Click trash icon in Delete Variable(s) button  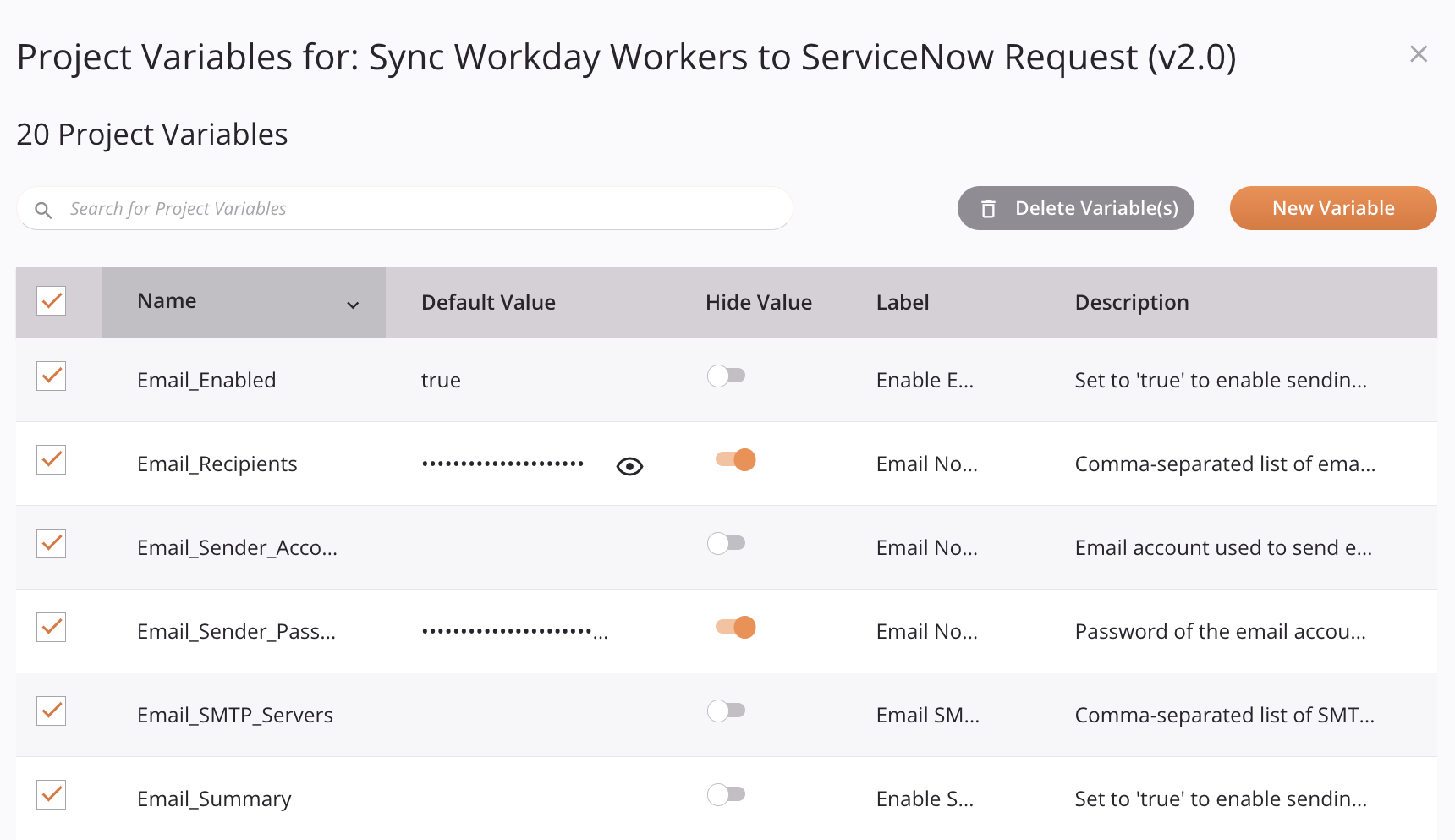tap(988, 209)
